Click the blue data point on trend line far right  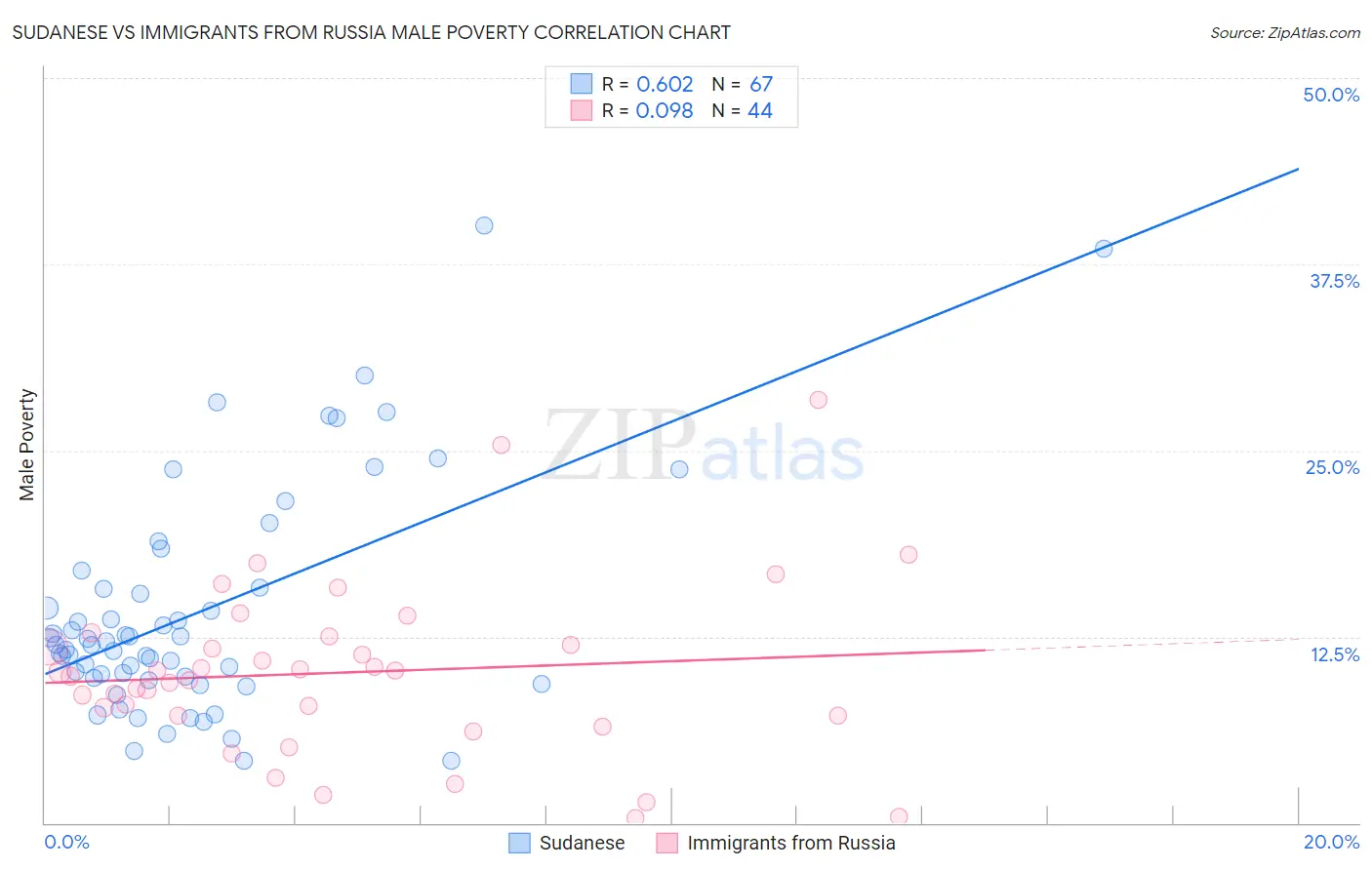tap(1104, 249)
